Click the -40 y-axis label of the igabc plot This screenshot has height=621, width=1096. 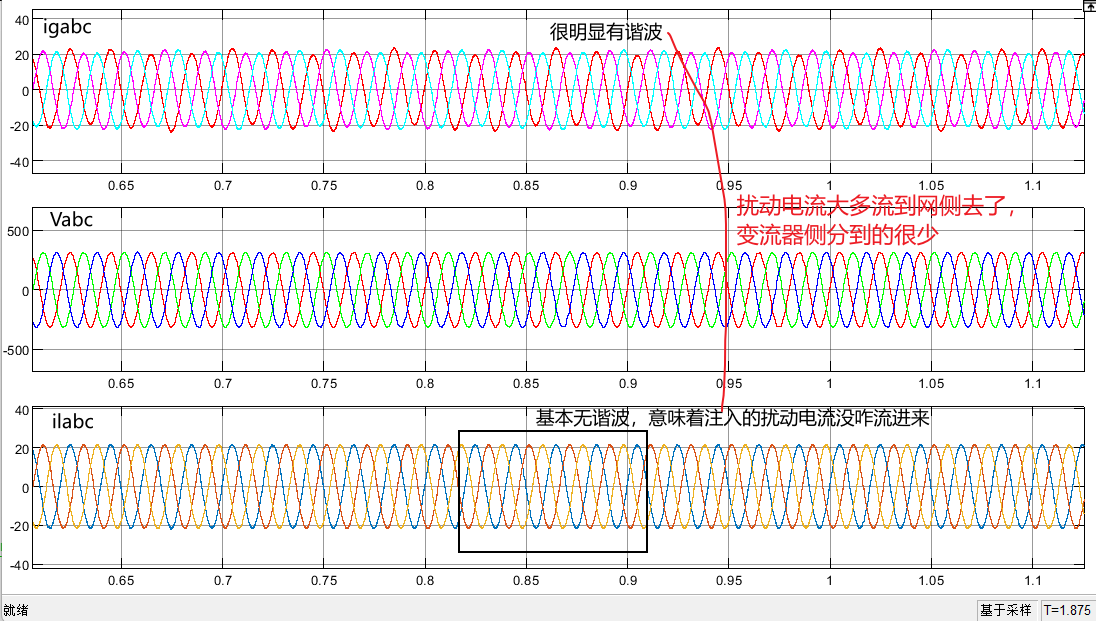[x=20, y=162]
